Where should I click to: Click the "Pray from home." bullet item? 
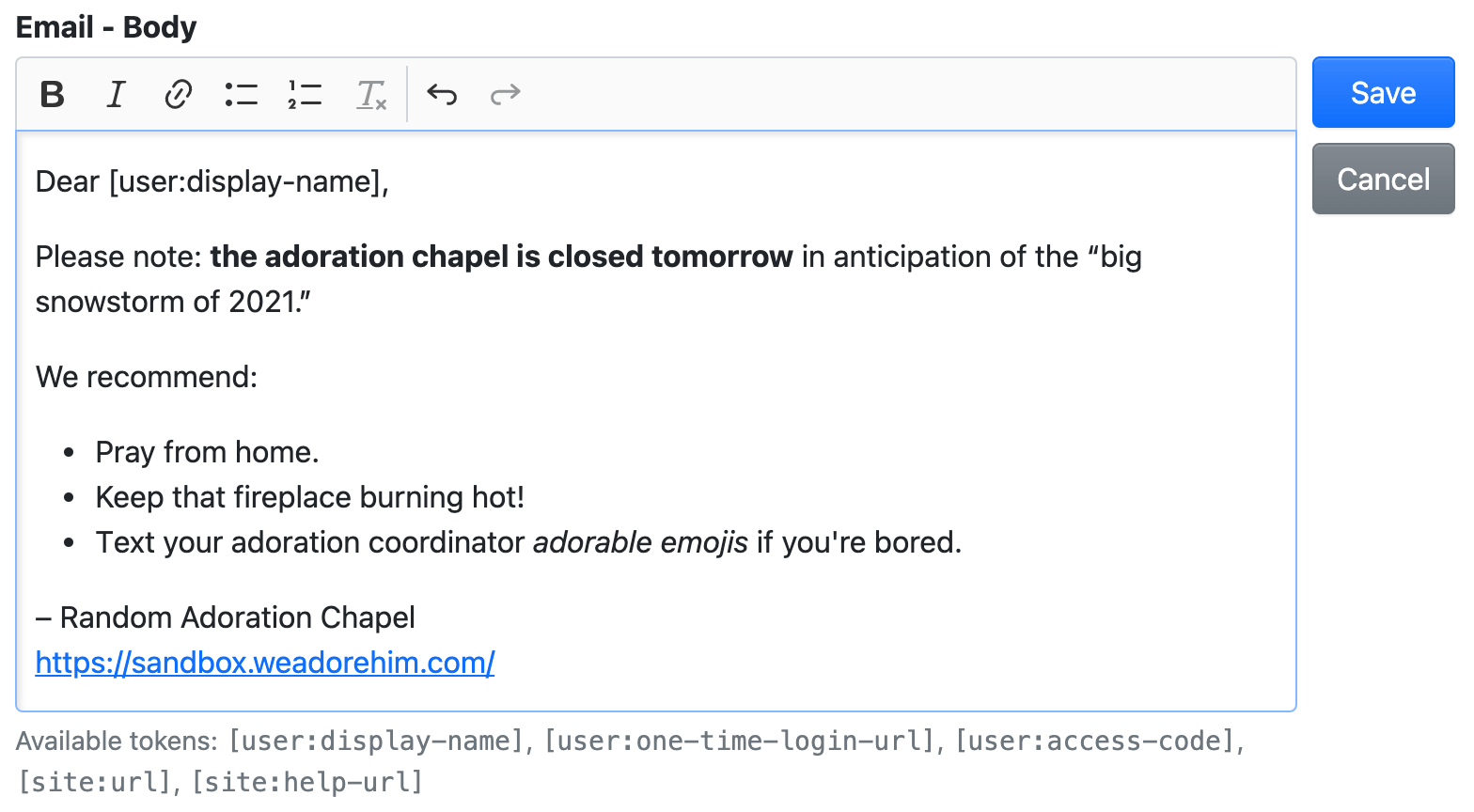(x=207, y=452)
